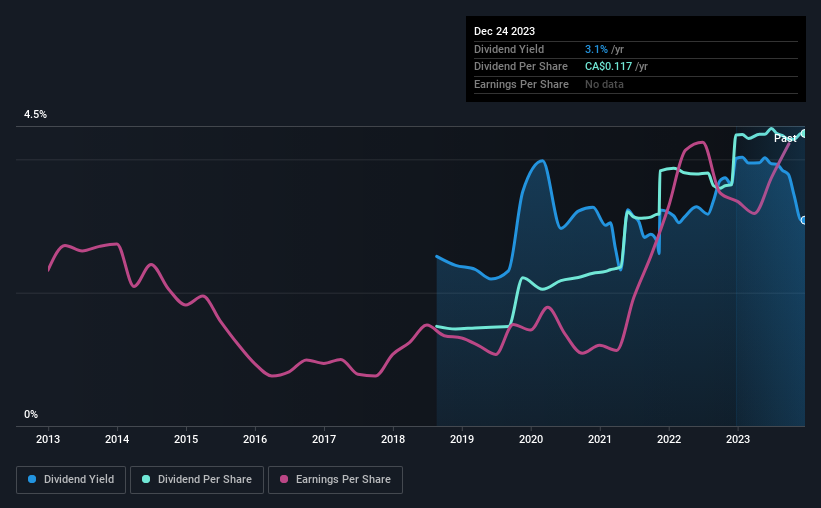Click the pink Earnings Per Share legend dot

pos(284,479)
